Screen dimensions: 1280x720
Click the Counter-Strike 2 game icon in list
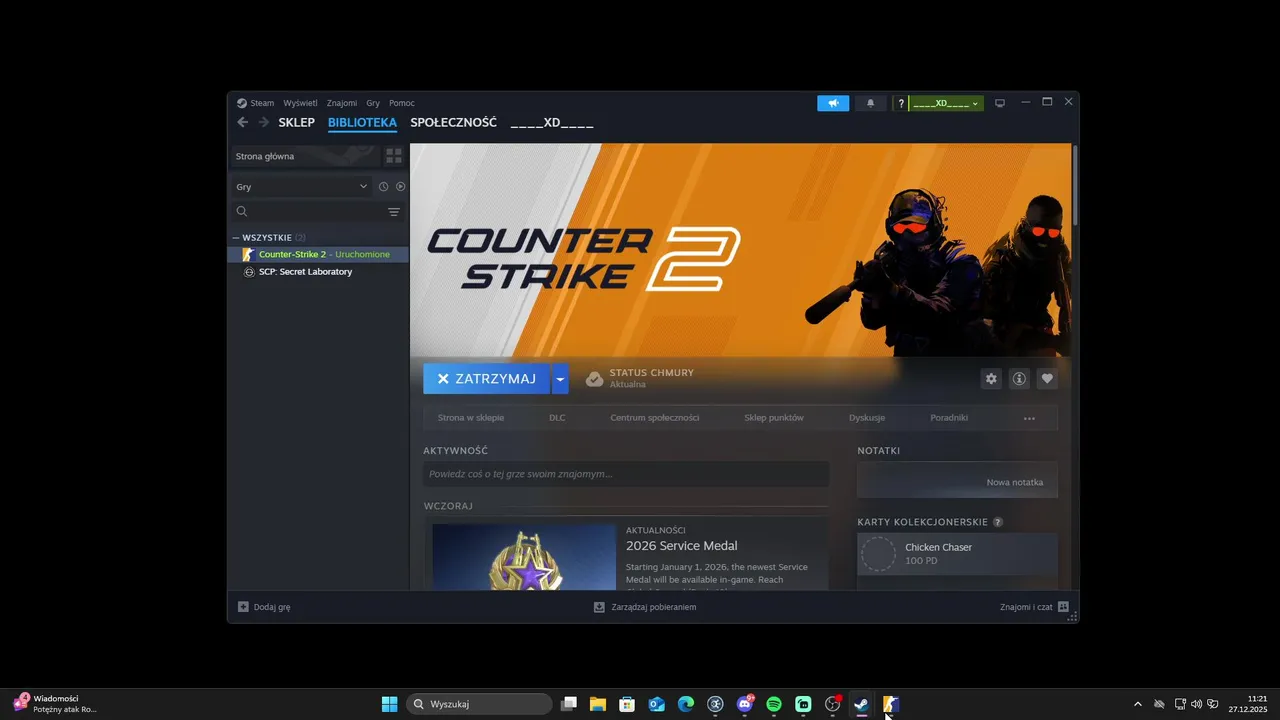pyautogui.click(x=249, y=254)
